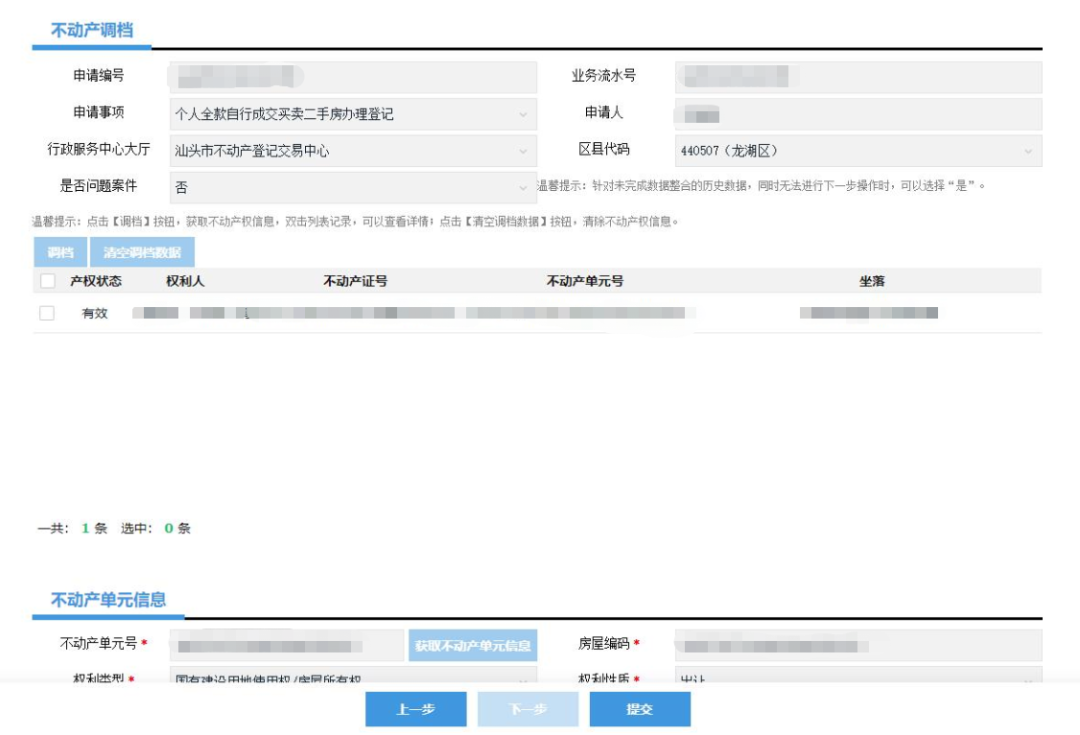Image resolution: width=1080 pixels, height=735 pixels.
Task: Click the 提交 submit button
Action: tap(638, 710)
